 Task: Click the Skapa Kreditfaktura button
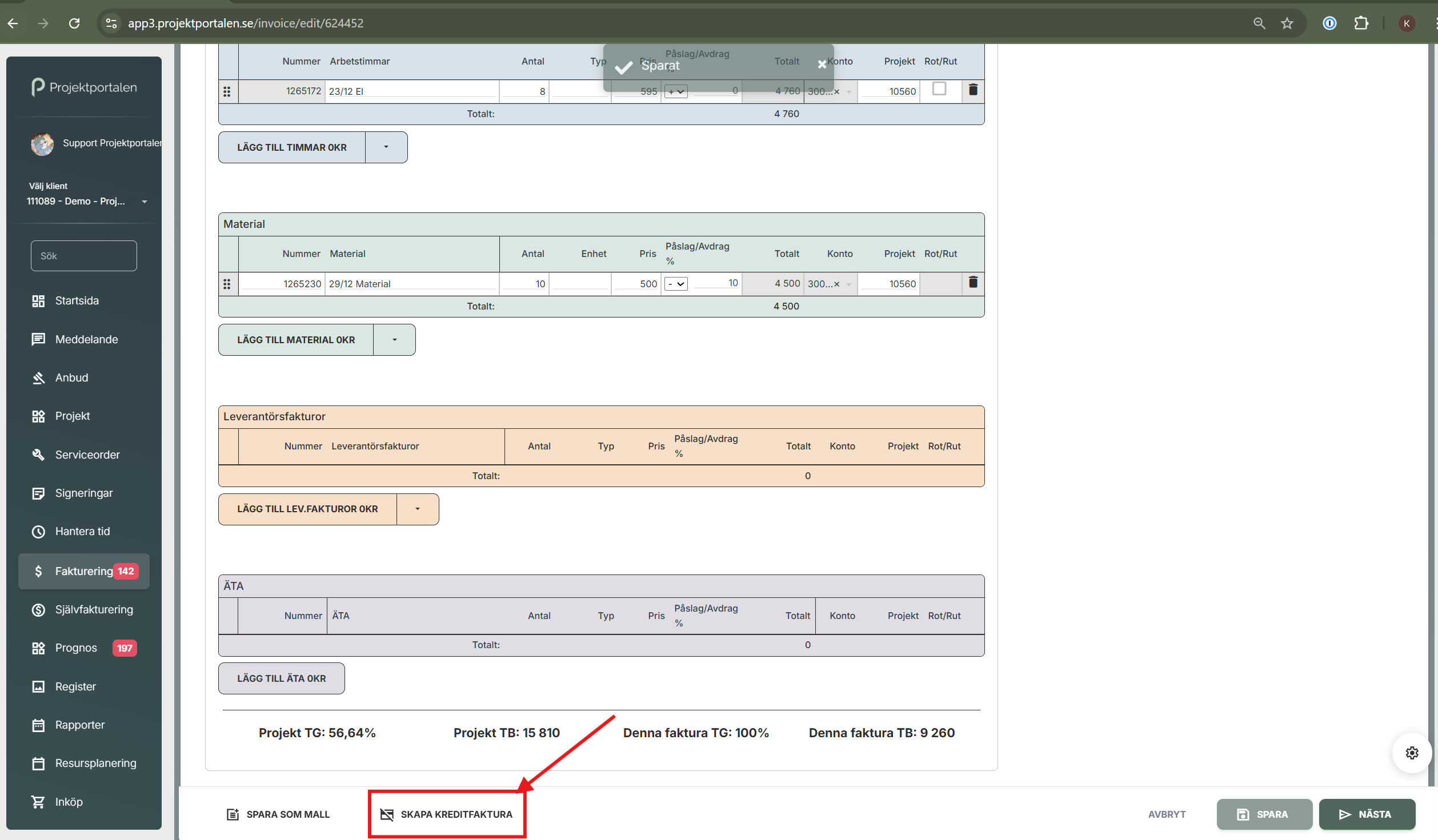coord(447,814)
